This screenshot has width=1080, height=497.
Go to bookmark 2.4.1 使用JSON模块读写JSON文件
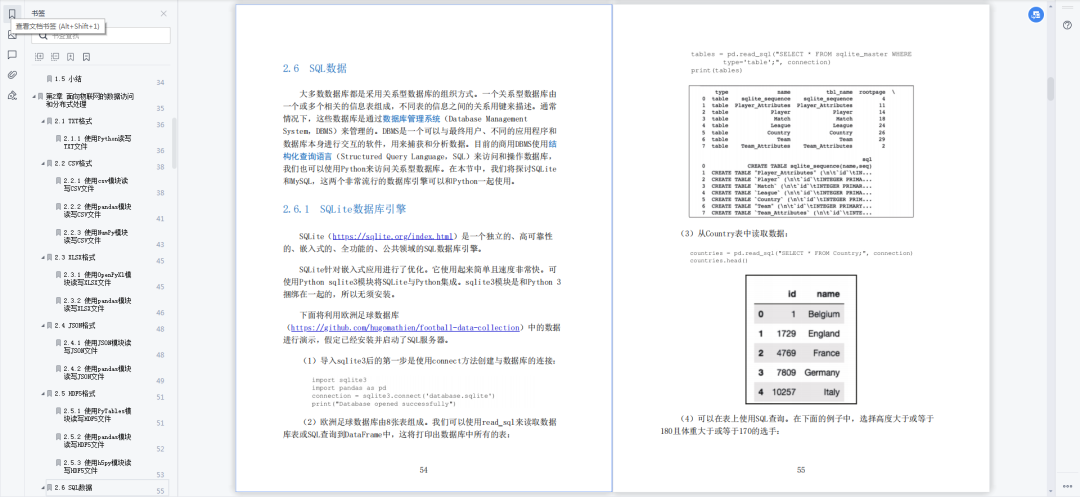click(96, 346)
